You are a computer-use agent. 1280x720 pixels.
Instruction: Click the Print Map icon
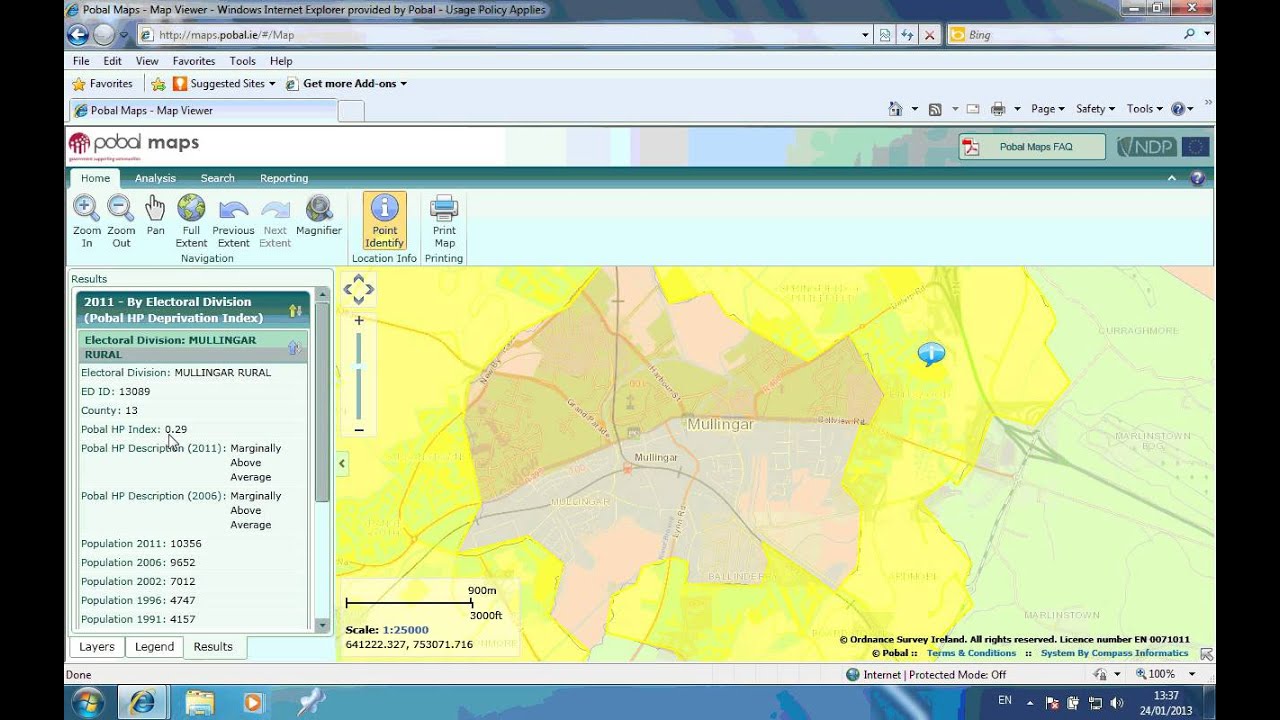[444, 208]
